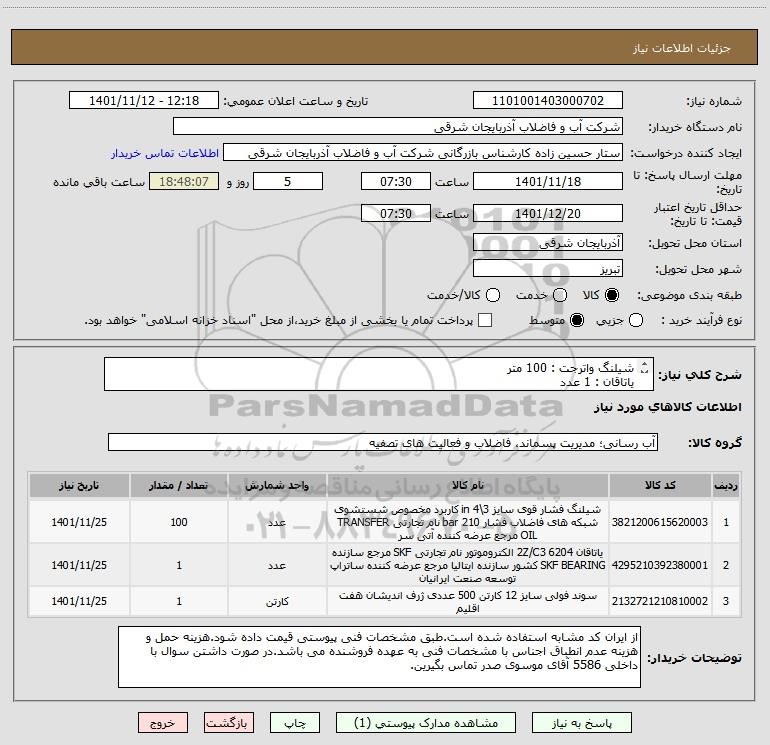Select the متوسط purchase type radio

577,321
